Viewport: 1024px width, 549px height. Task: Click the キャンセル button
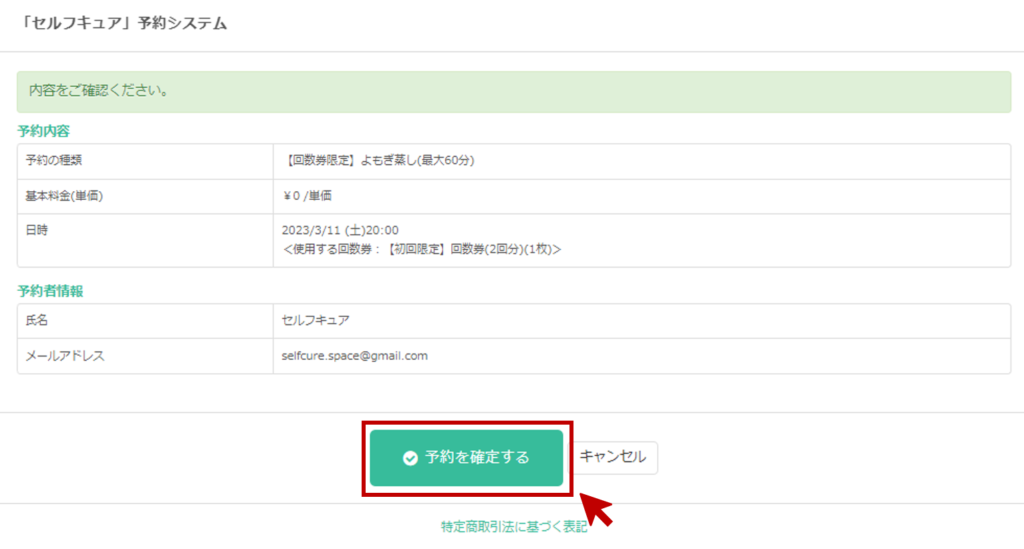613,457
